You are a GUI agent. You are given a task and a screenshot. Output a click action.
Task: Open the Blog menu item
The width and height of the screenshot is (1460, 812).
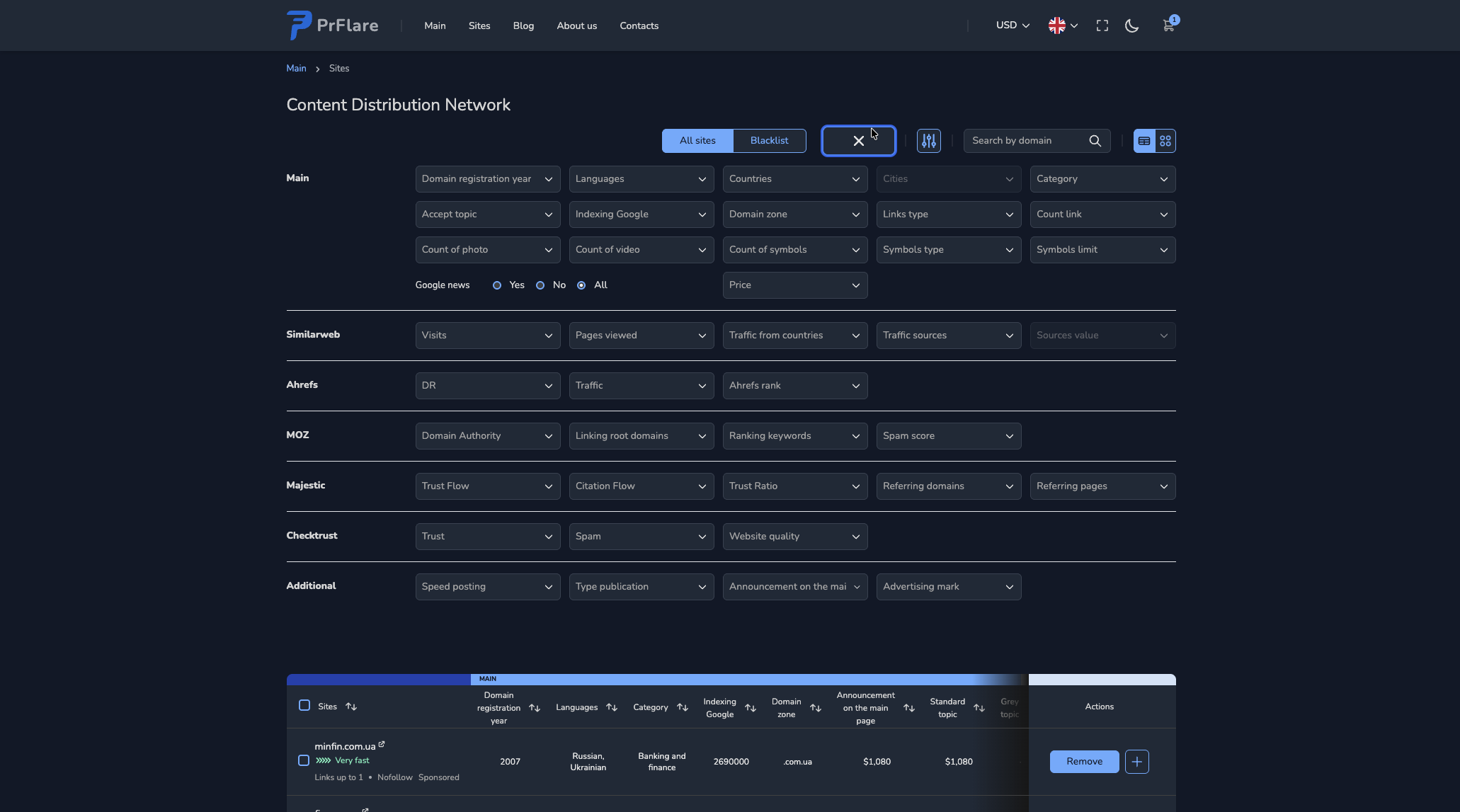coord(523,26)
